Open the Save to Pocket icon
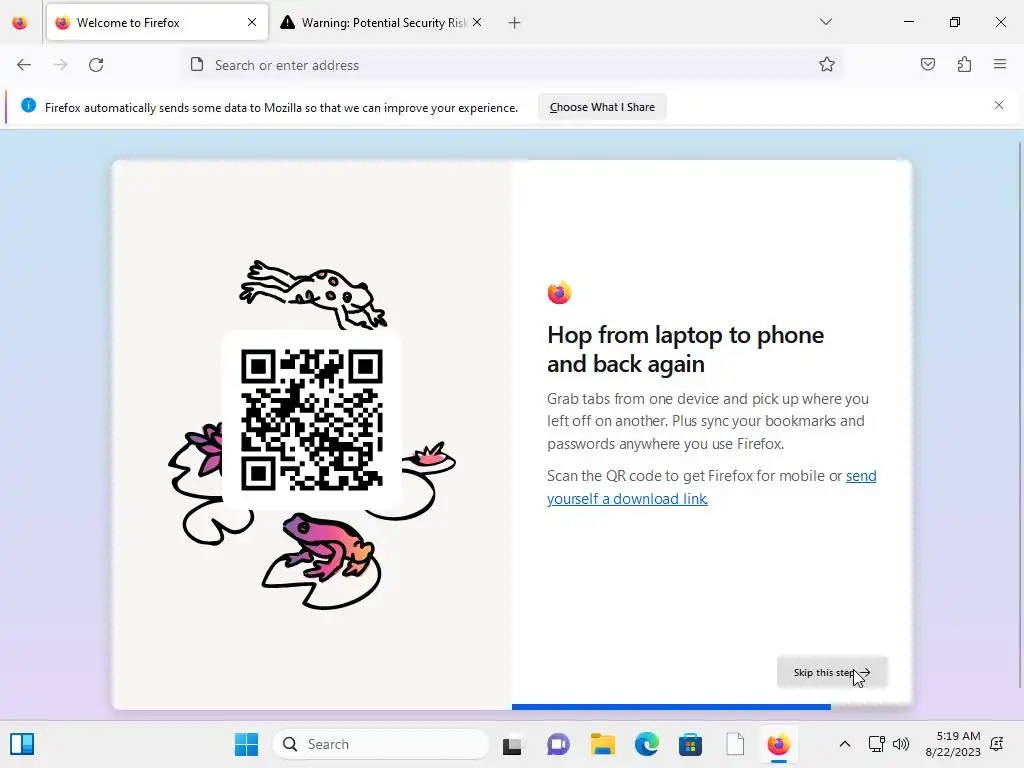1024x768 pixels. pos(927,64)
